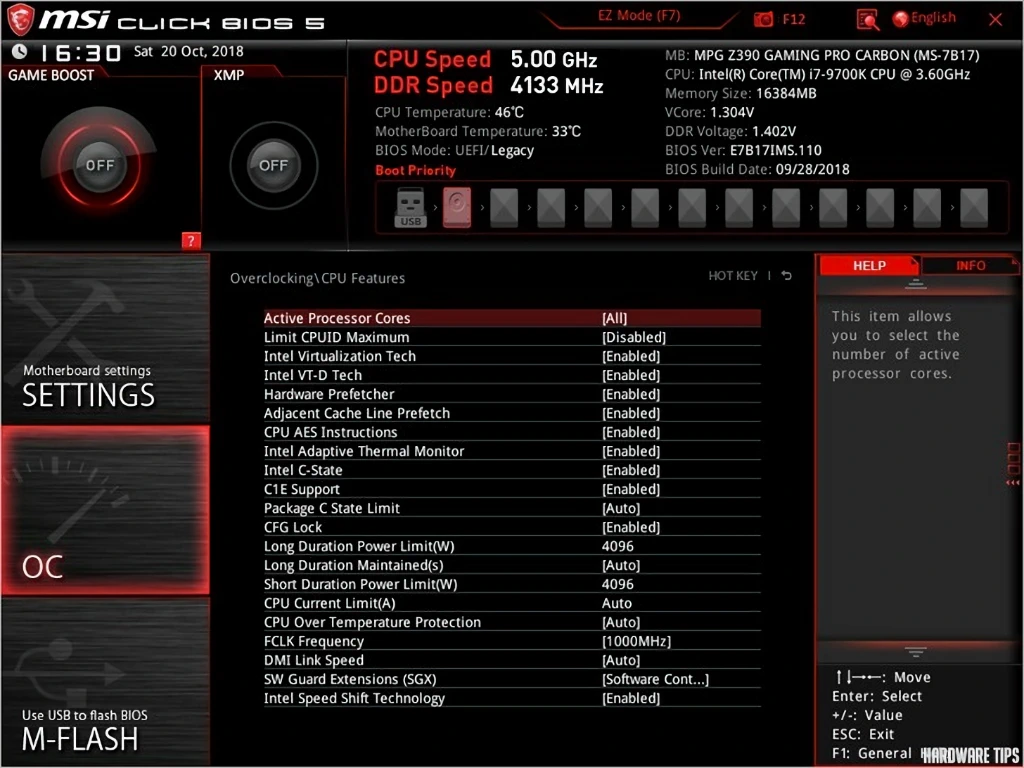Click the F12 screenshot camera icon
The width and height of the screenshot is (1024, 768).
763,20
